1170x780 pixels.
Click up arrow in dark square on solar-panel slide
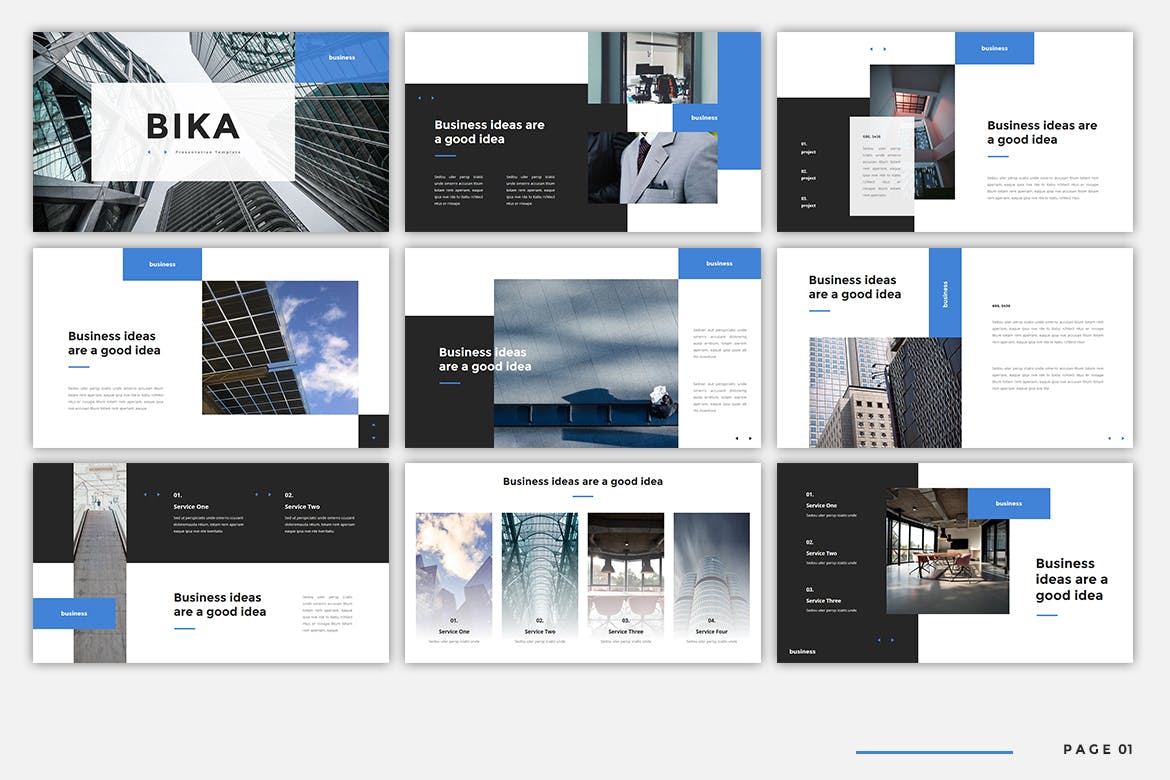click(373, 425)
